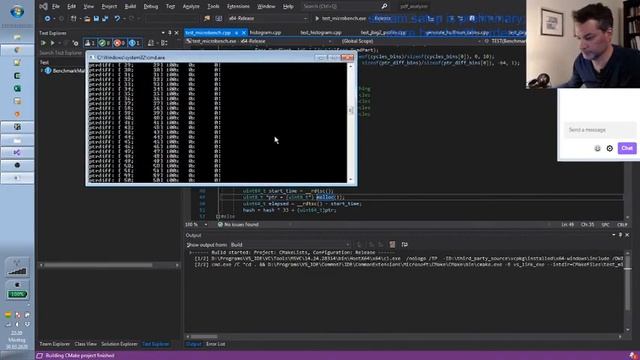640x360 pixels.
Task: Click the Chat button
Action: click(627, 148)
